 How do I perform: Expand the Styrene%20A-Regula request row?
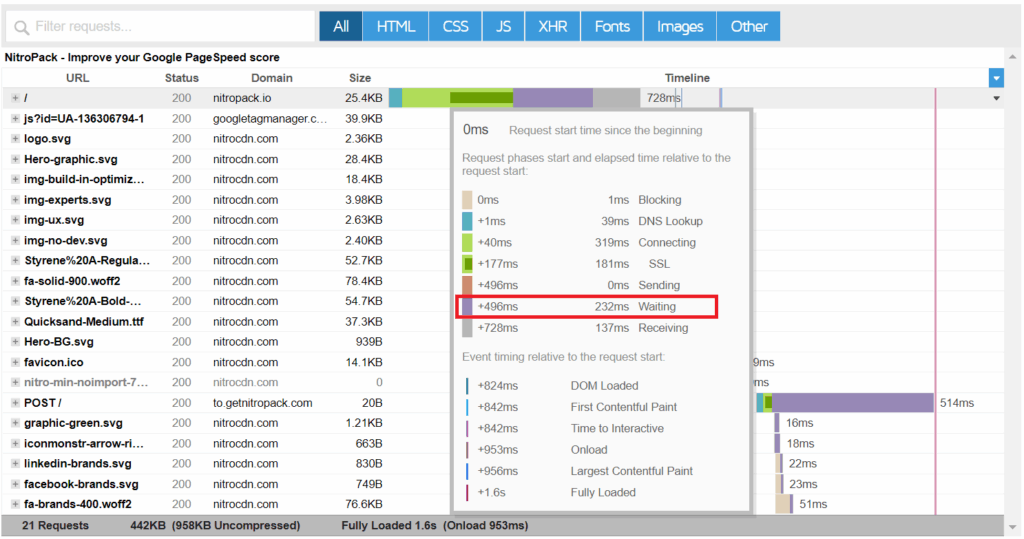tap(15, 260)
